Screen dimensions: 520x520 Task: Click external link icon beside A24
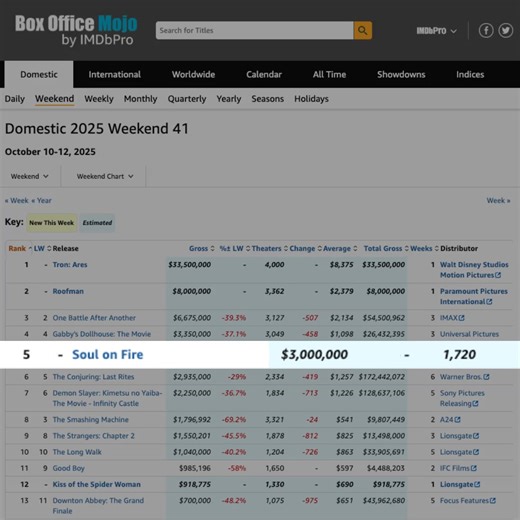[457, 420]
